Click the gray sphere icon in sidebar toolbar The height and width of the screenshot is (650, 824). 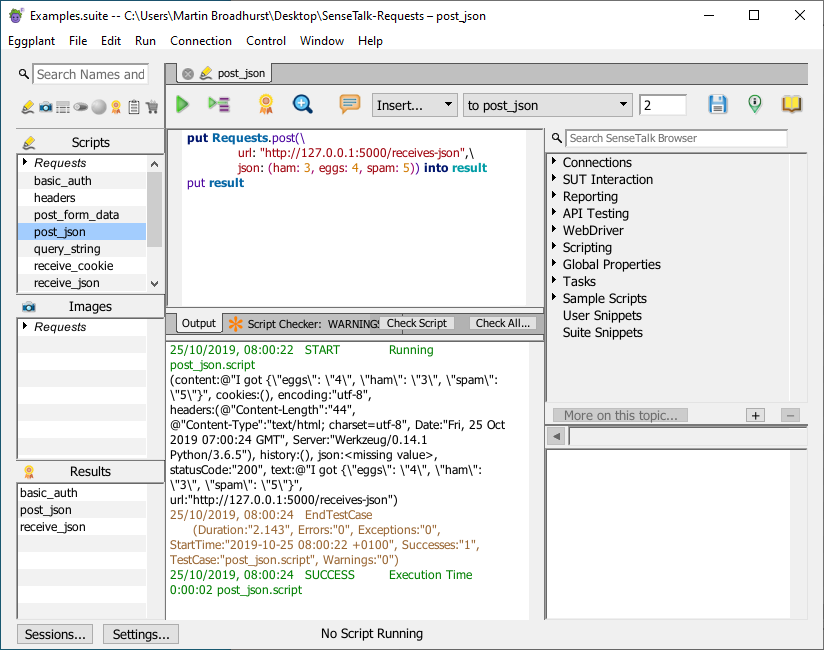(x=99, y=107)
